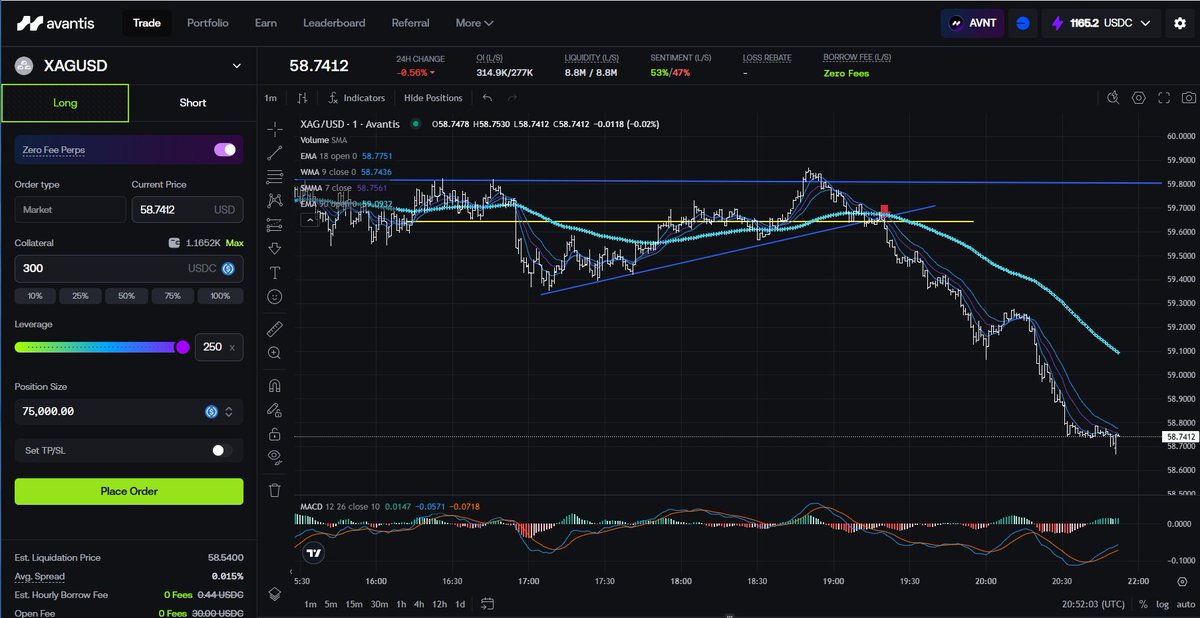
Task: Take a chart snapshot with camera icon
Action: (x=1187, y=98)
